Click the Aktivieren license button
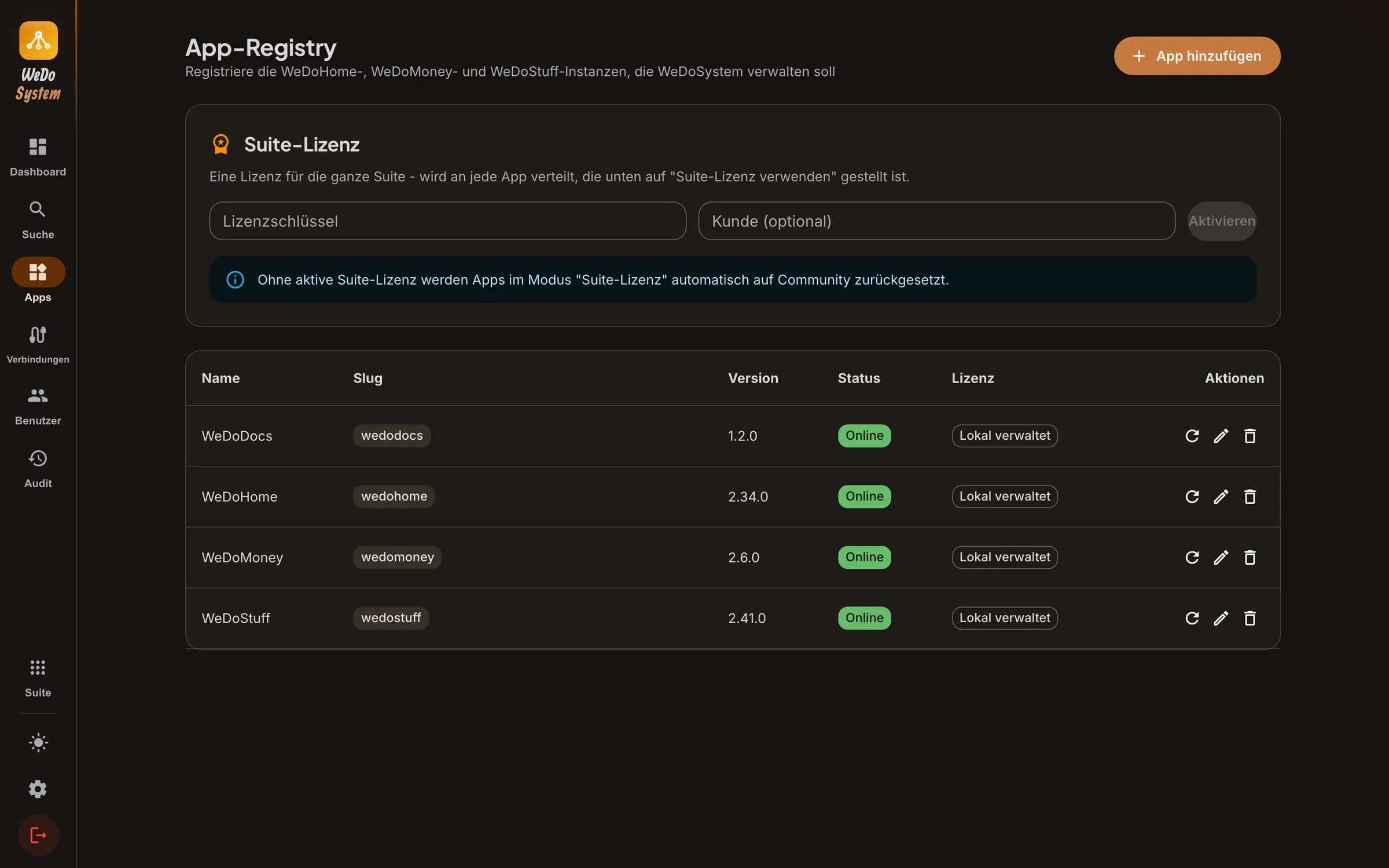The image size is (1389, 868). pyautogui.click(x=1222, y=221)
